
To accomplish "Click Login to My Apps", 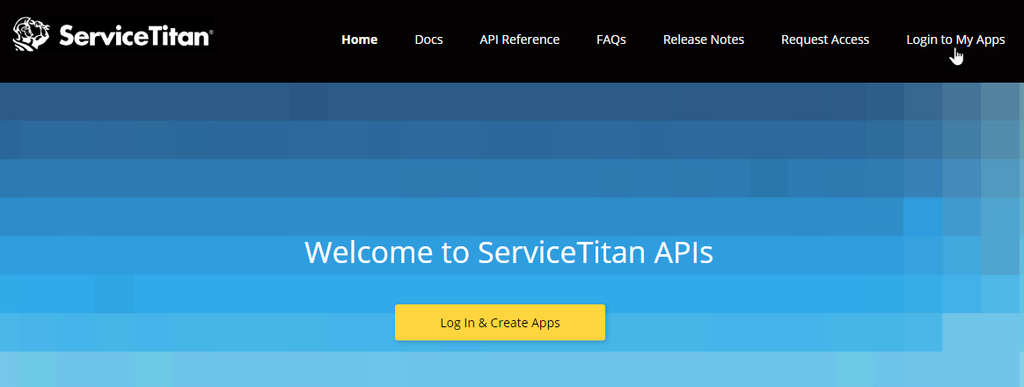I will pos(955,40).
